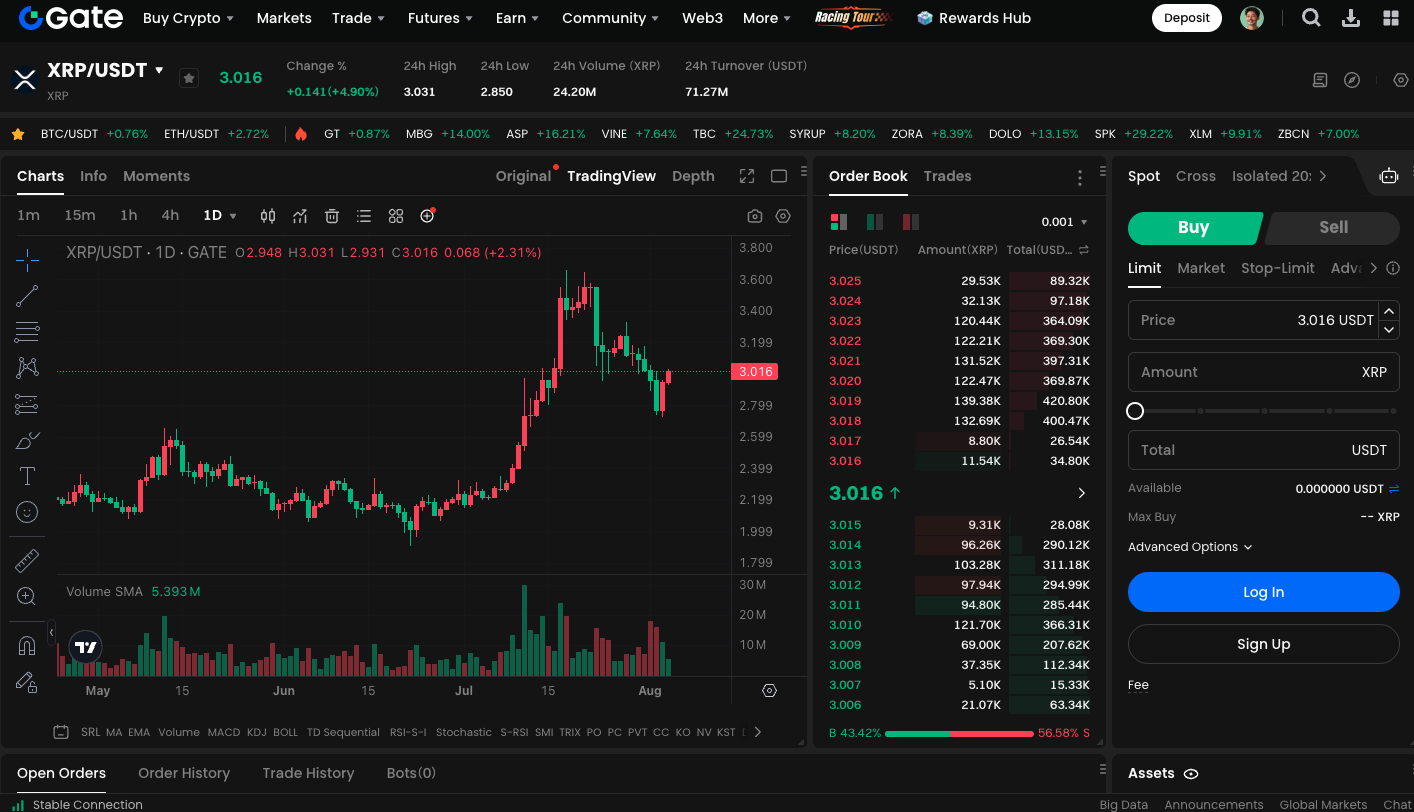Image resolution: width=1414 pixels, height=812 pixels.
Task: Select the crosshair cursor tool
Action: click(x=27, y=260)
